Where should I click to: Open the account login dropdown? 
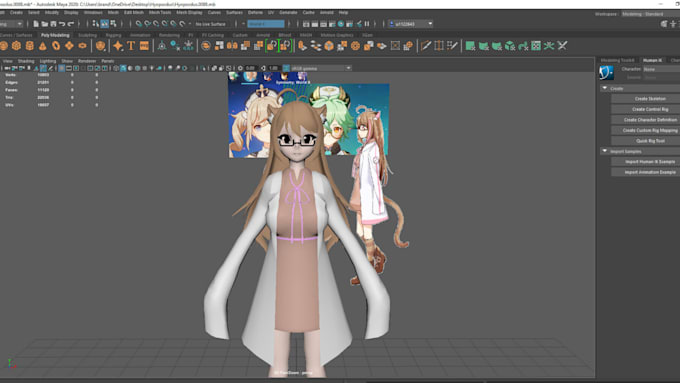410,24
